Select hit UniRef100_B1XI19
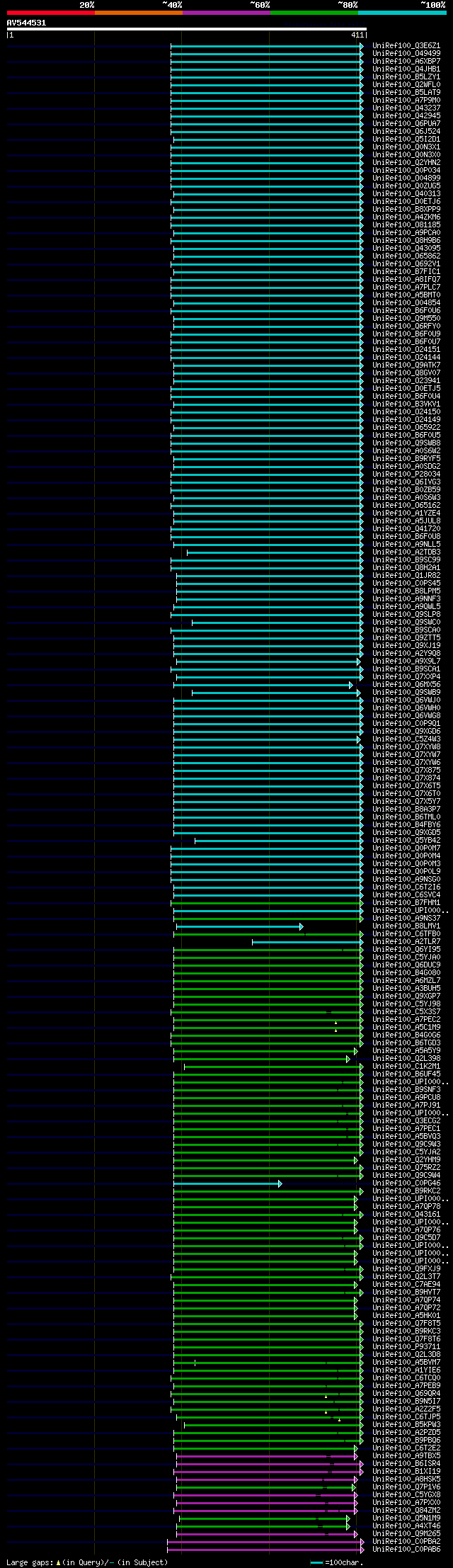453x1568 pixels. tap(406, 1472)
